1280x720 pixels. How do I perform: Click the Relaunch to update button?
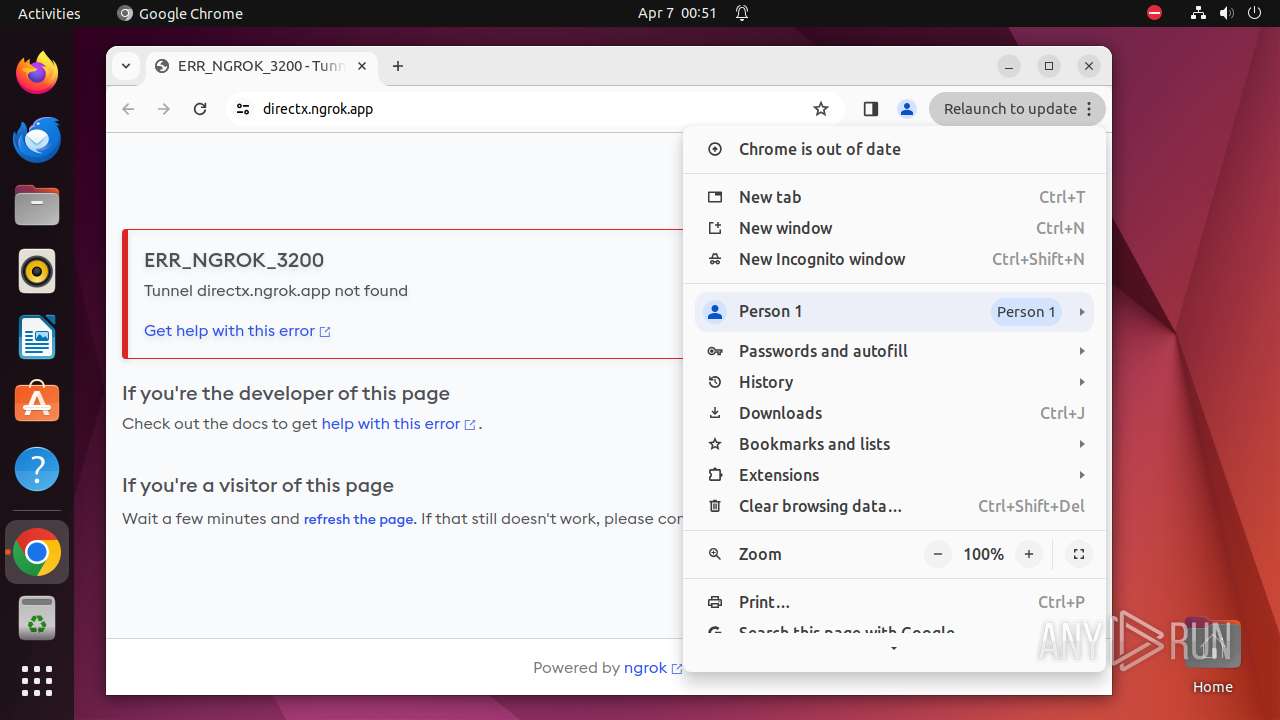1017,109
